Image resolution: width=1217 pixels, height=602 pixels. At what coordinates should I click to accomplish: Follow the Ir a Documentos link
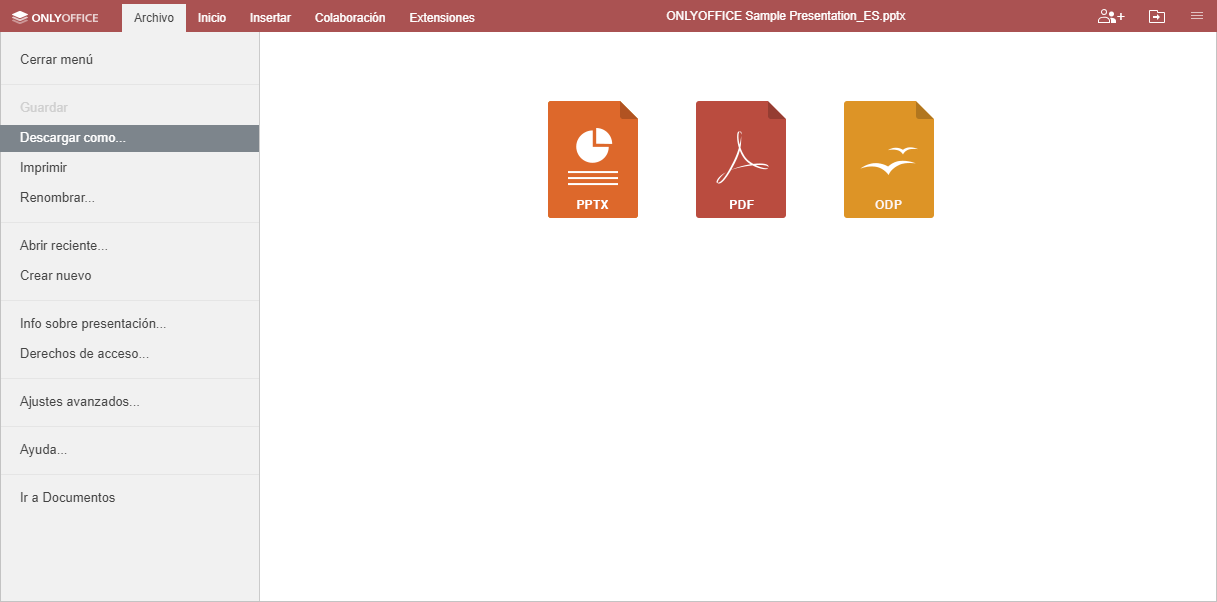point(67,498)
